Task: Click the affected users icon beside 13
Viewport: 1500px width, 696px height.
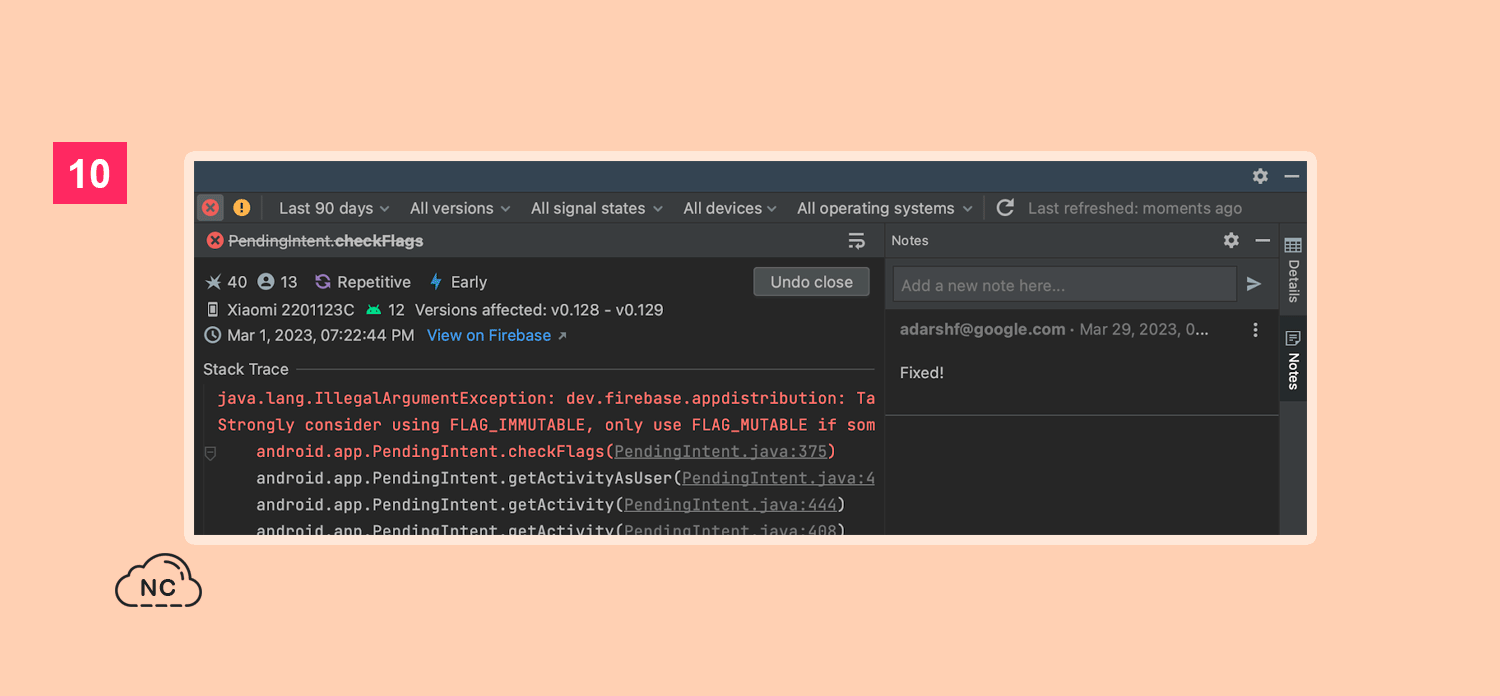Action: [x=266, y=282]
